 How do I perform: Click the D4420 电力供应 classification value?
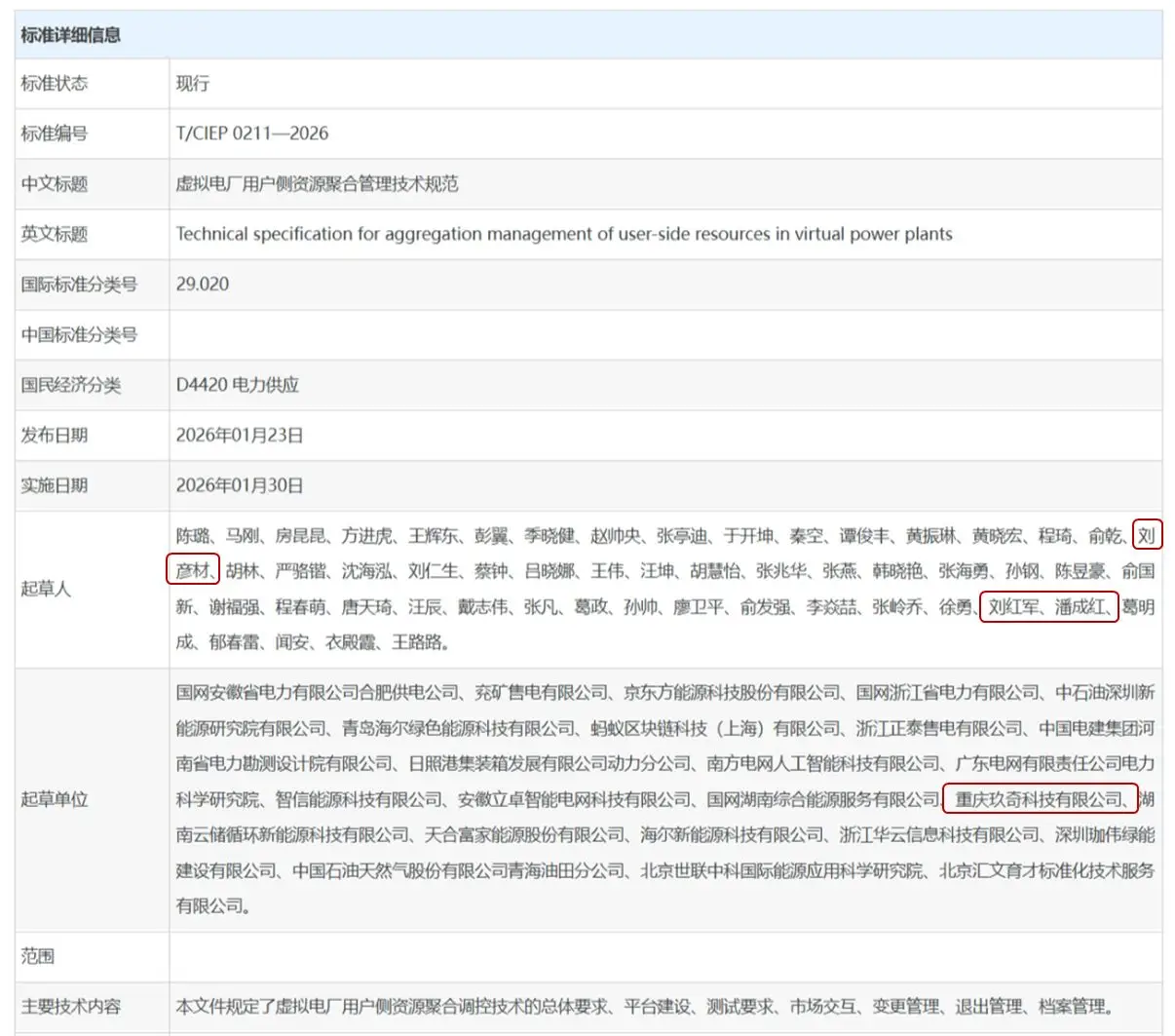(x=237, y=385)
